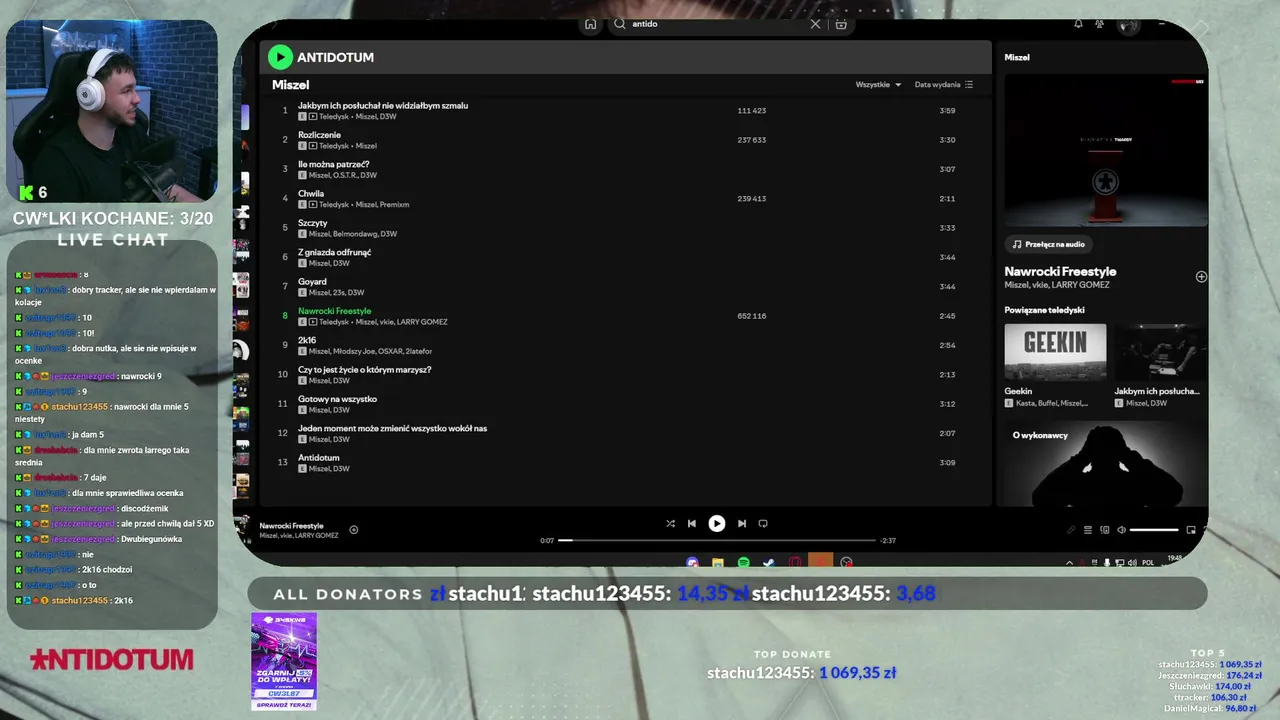1280x720 pixels.
Task: Open Spotify icon in Windows taskbar
Action: 744,563
